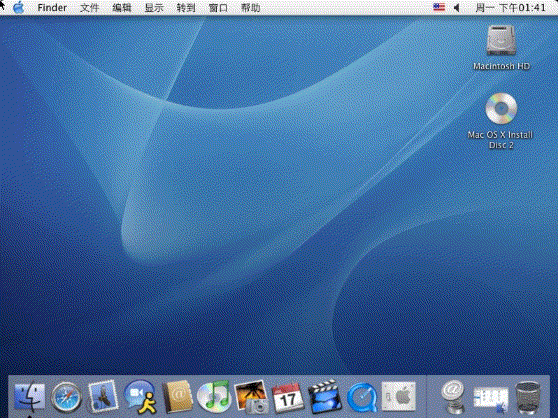Open the 文件 menu

[x=89, y=8]
